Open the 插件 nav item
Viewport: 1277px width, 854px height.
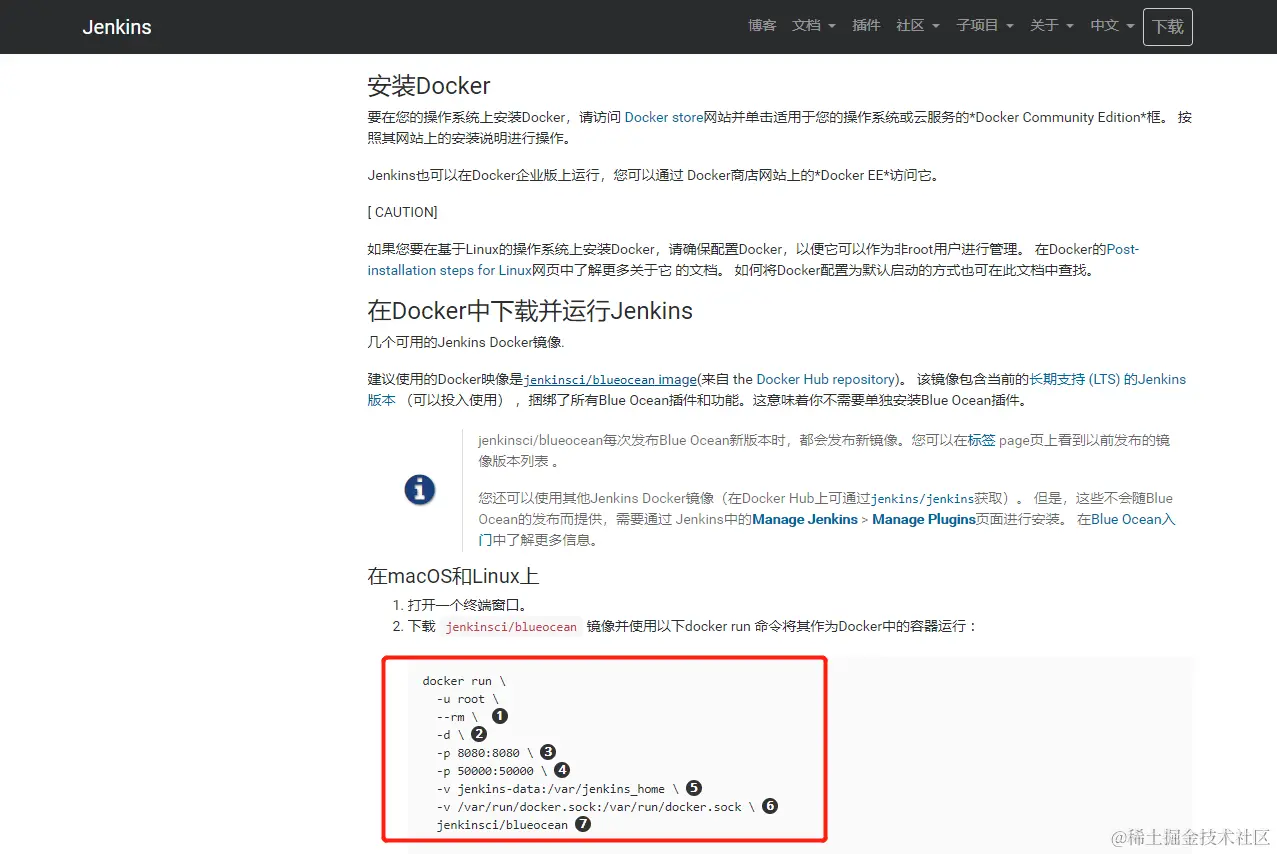coord(866,26)
